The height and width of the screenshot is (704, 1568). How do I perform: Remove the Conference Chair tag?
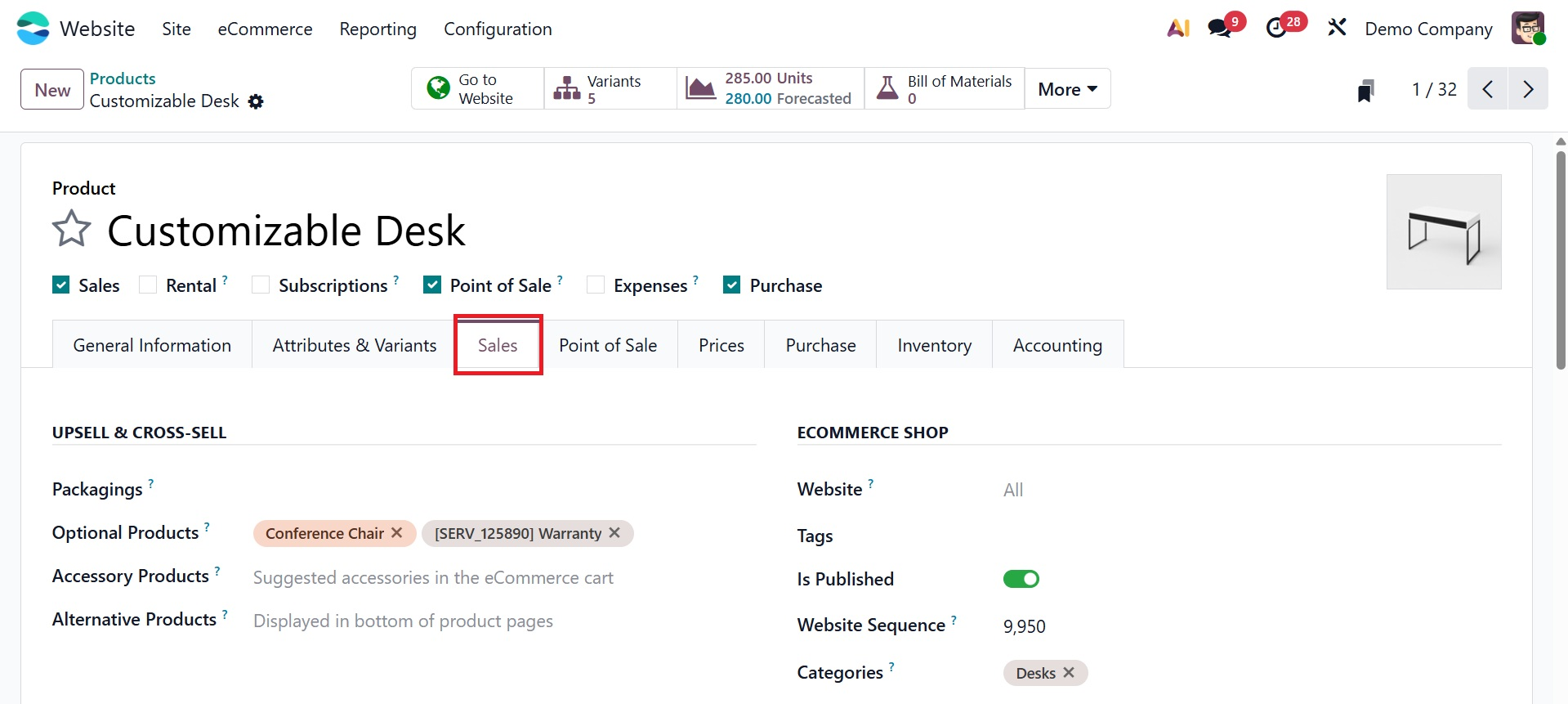pos(397,533)
